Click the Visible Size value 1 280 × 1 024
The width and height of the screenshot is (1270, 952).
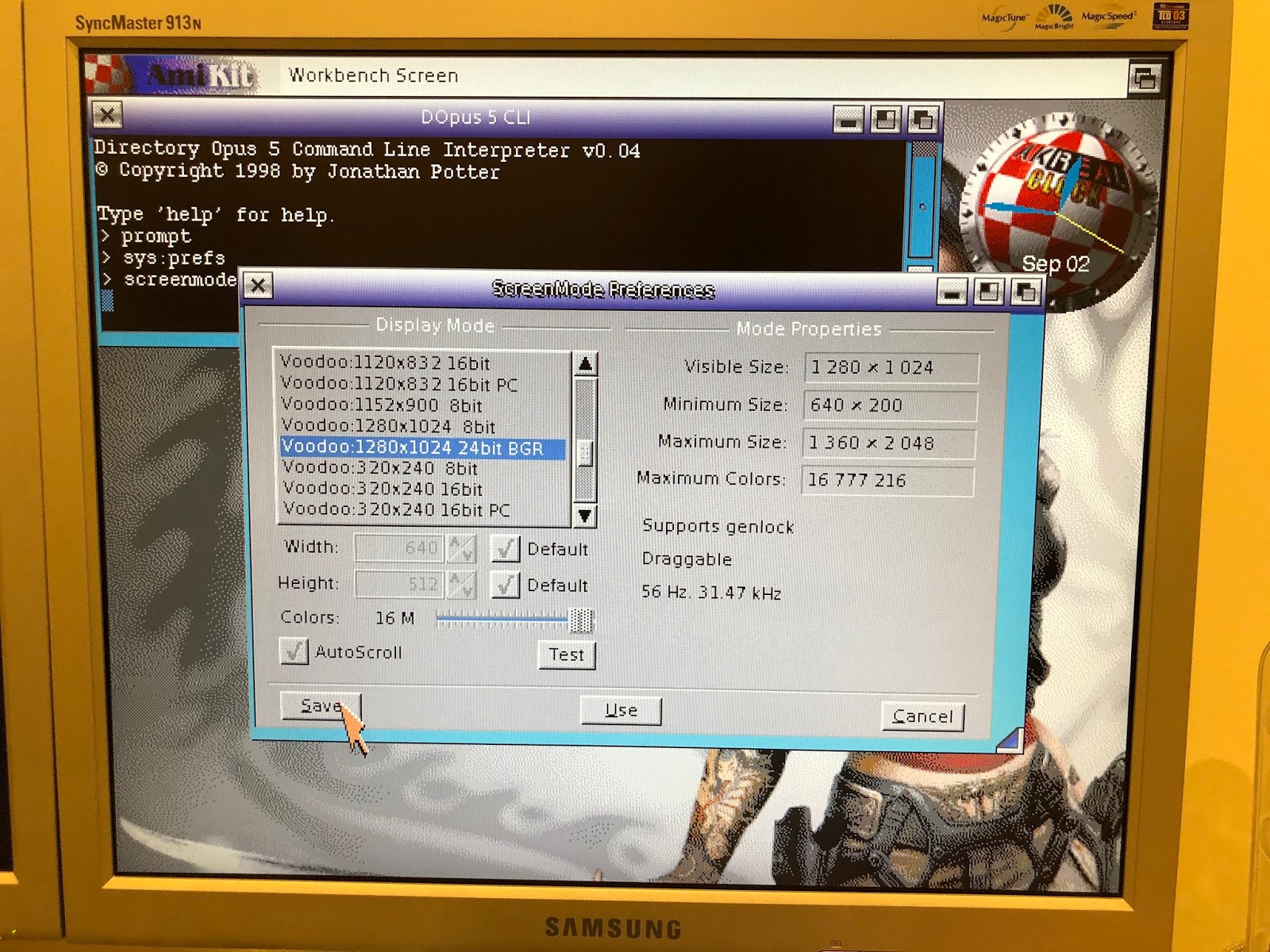point(891,368)
